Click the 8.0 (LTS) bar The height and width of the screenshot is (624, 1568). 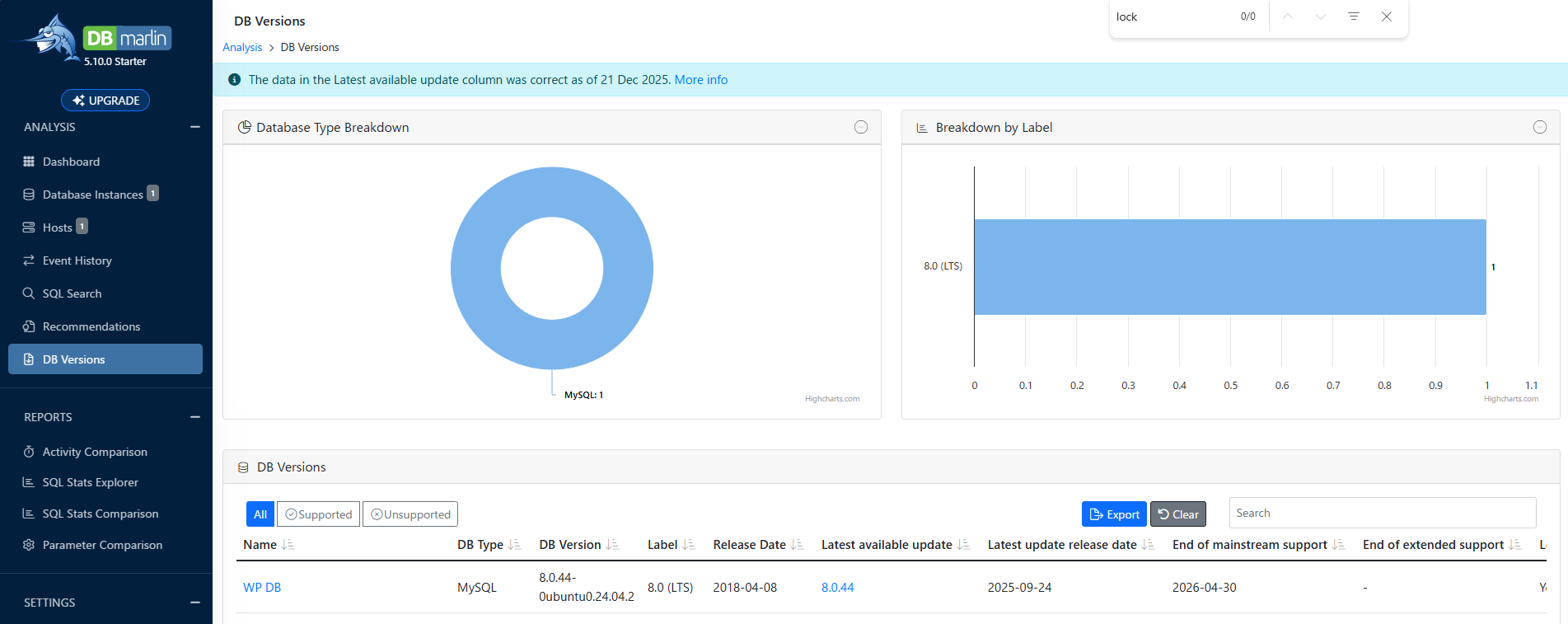click(1230, 266)
